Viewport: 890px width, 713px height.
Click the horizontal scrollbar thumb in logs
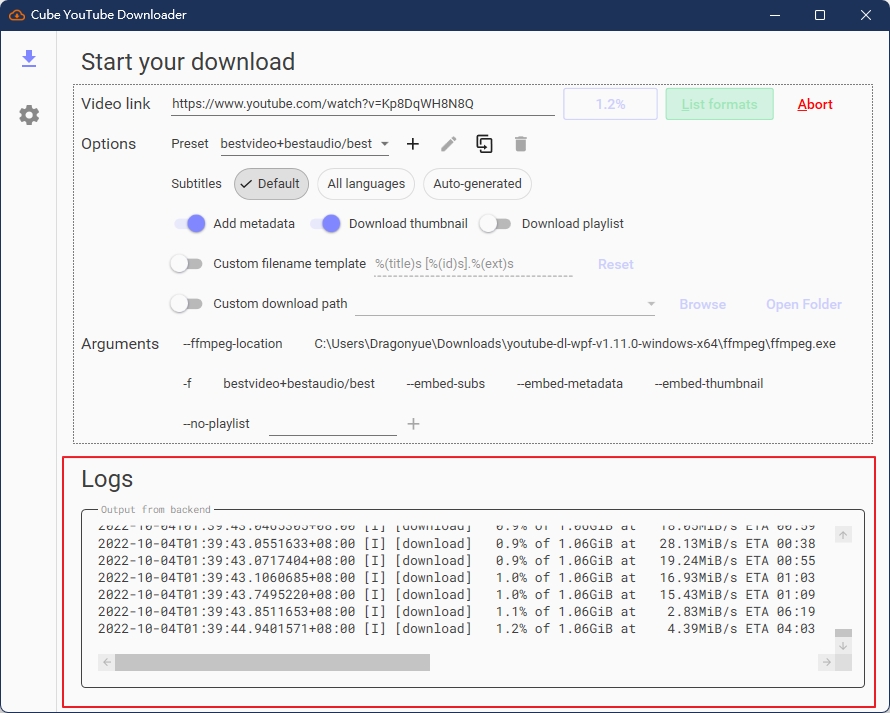272,662
